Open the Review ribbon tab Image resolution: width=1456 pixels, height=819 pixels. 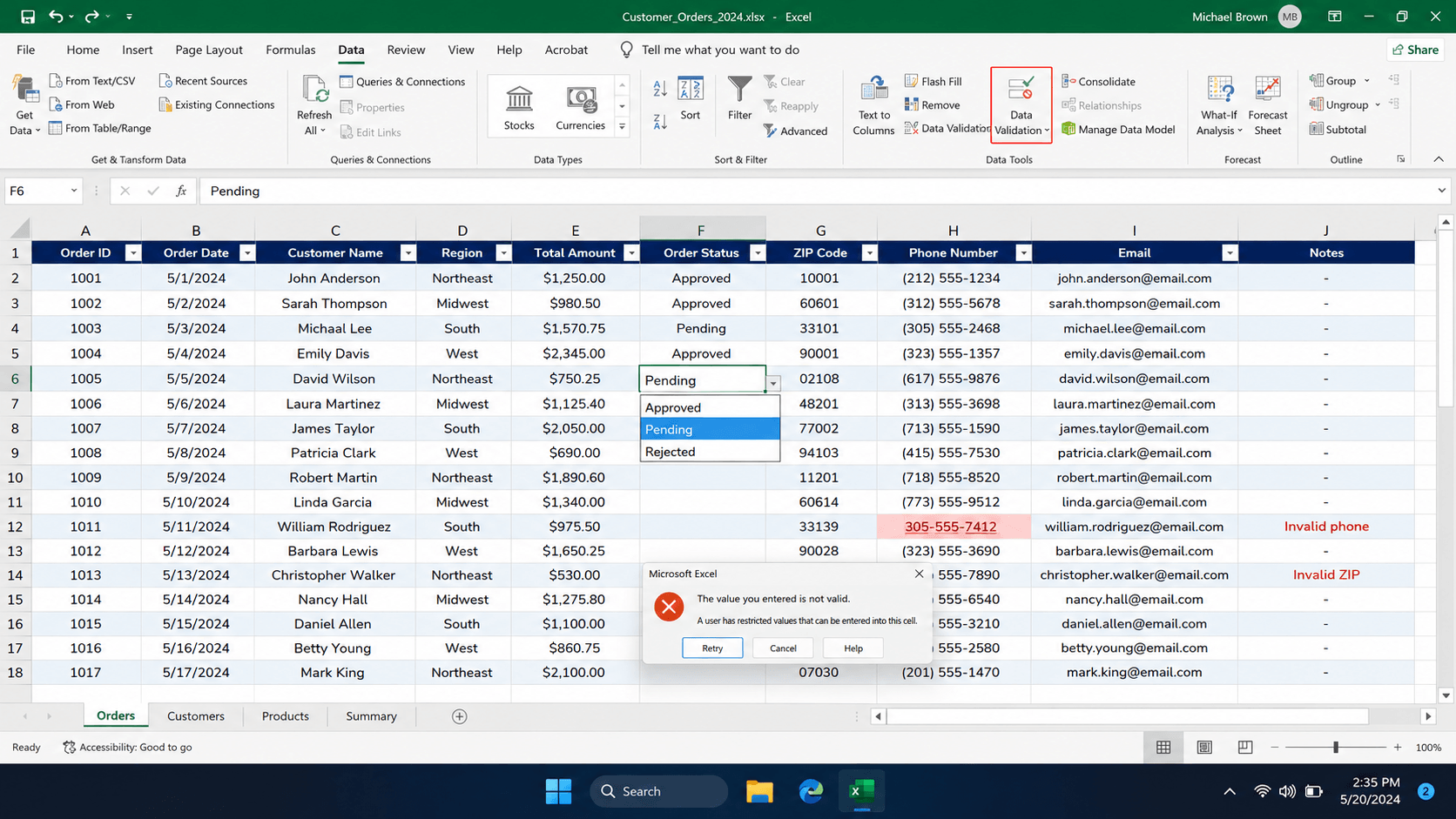406,50
